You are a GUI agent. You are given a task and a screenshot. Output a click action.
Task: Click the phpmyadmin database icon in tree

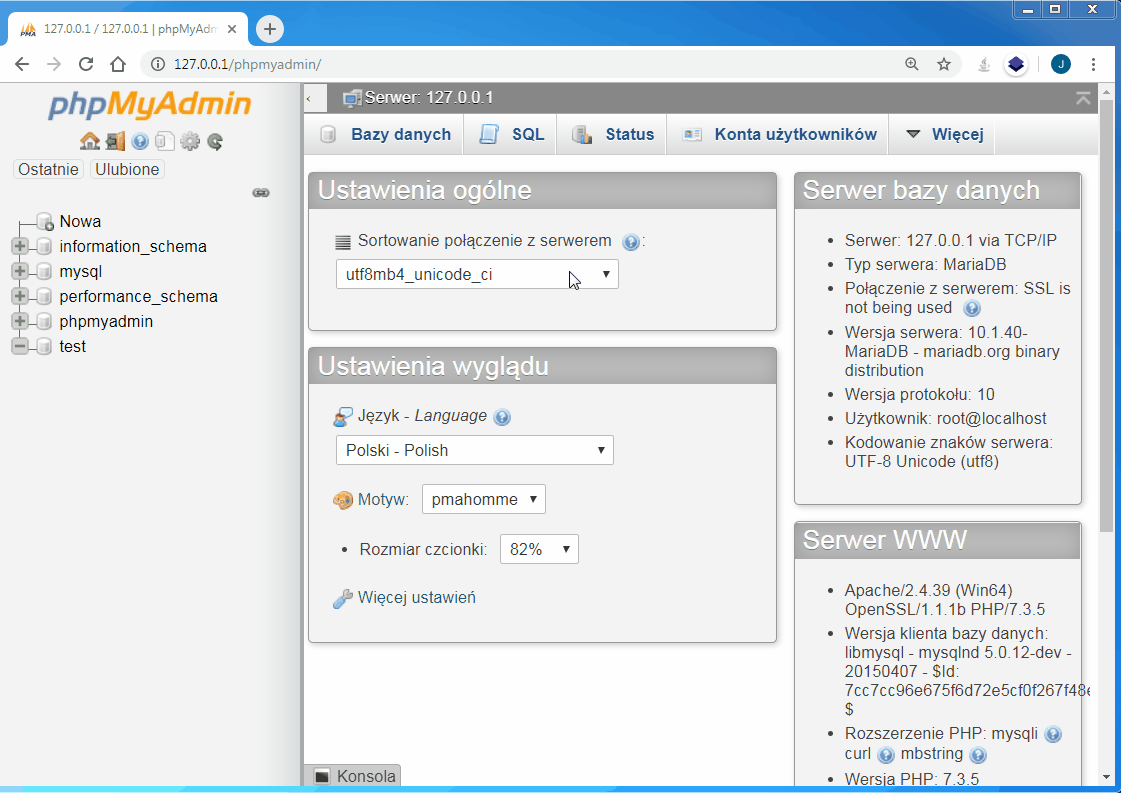(x=44, y=322)
